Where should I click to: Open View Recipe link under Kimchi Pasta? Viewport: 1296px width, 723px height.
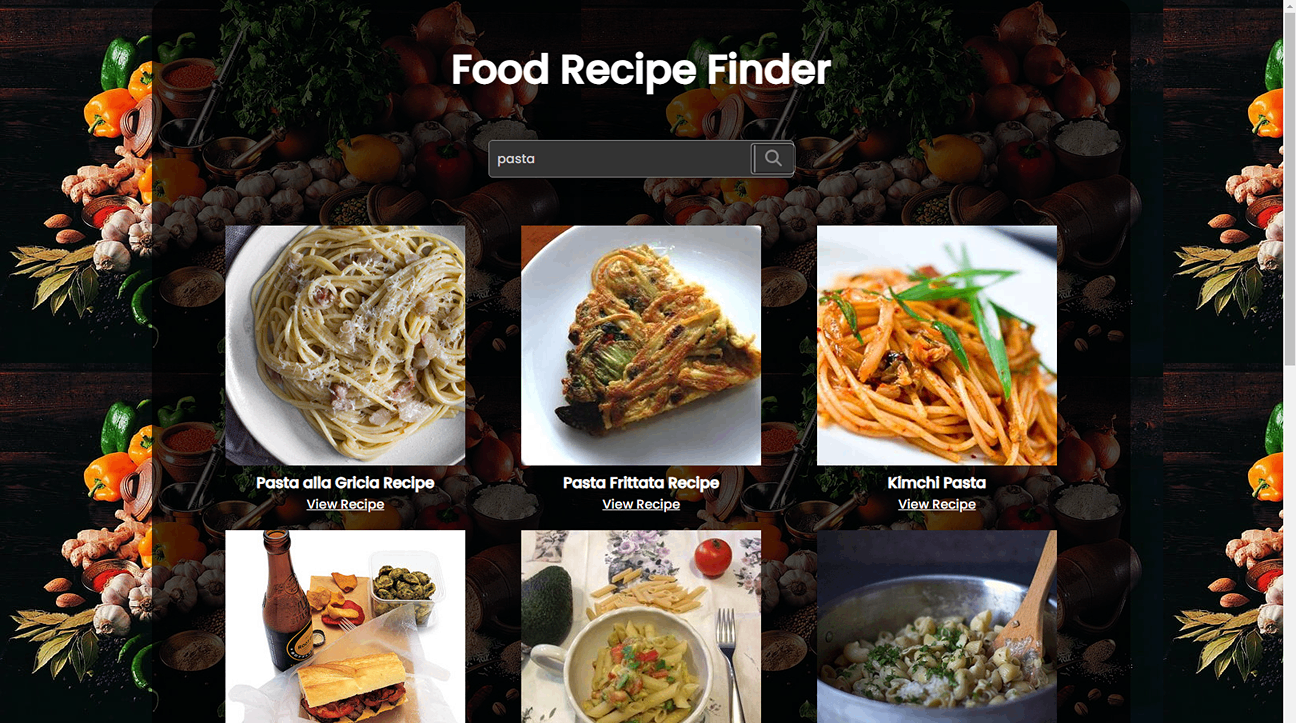tap(937, 504)
